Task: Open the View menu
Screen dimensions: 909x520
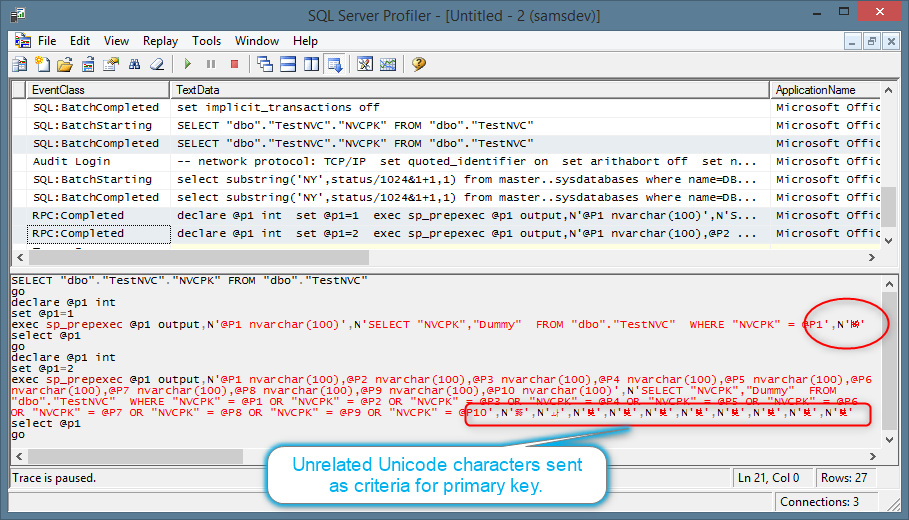Action: pos(116,41)
